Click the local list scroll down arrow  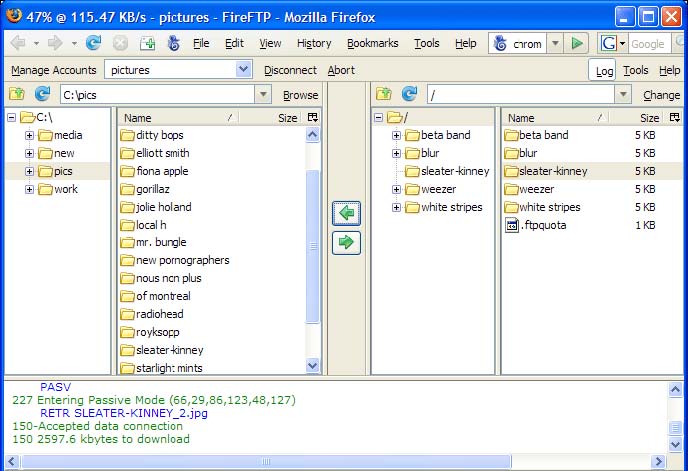coord(312,365)
